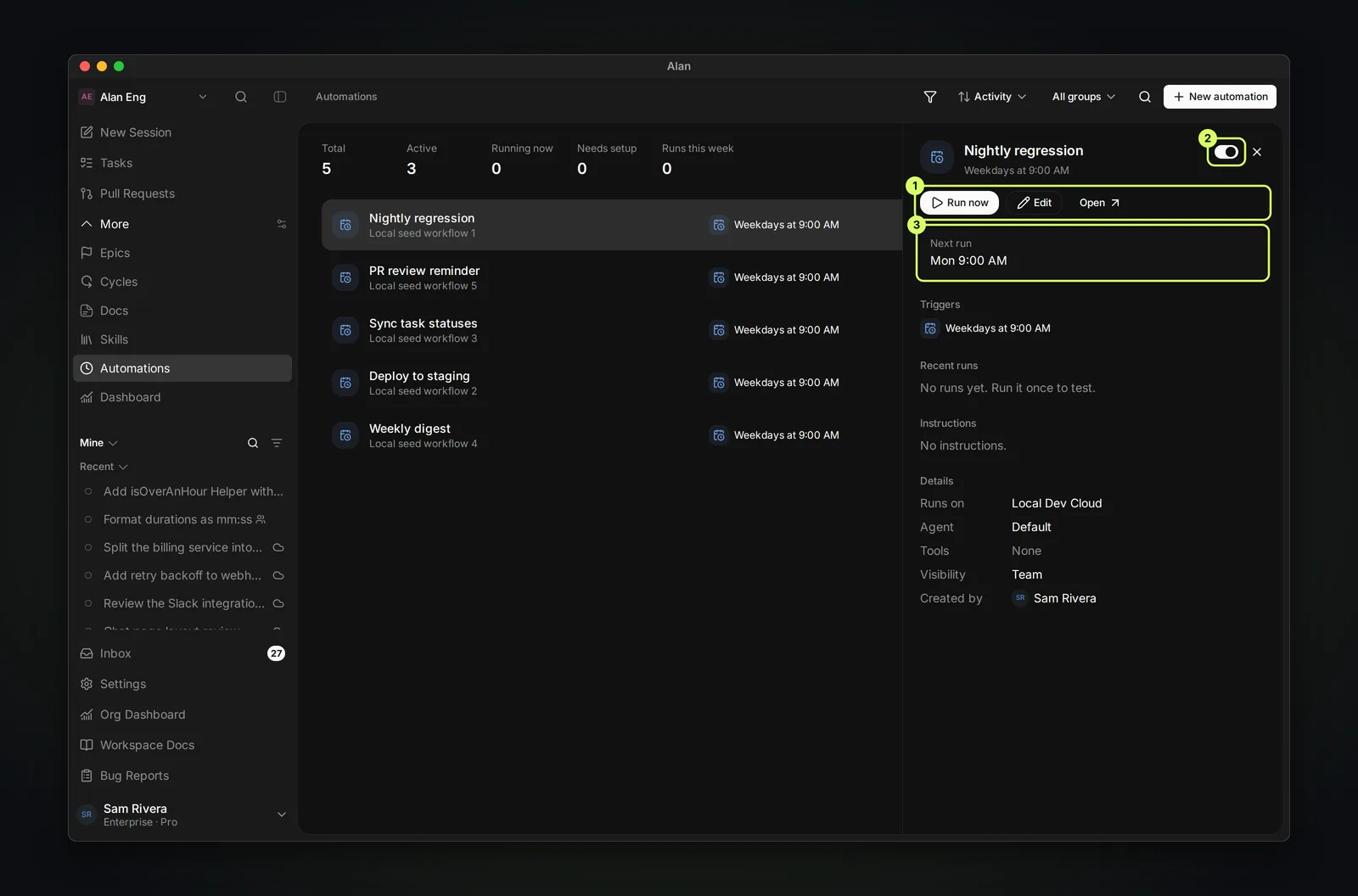Screen dimensions: 1358x896
Task: Click the Dashboard chart icon
Action: [87, 397]
